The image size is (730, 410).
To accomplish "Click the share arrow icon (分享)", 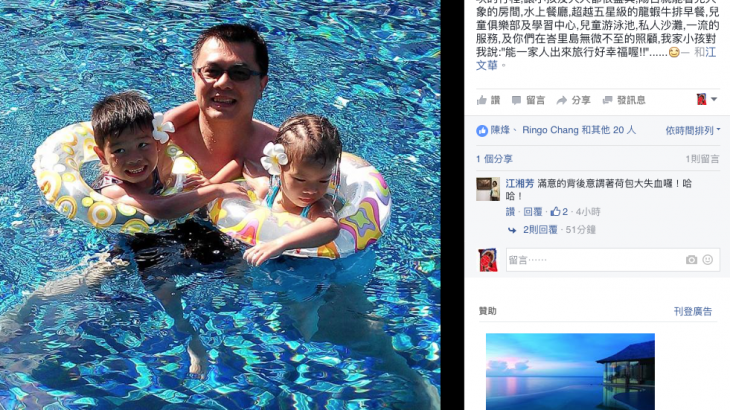I will 561,101.
